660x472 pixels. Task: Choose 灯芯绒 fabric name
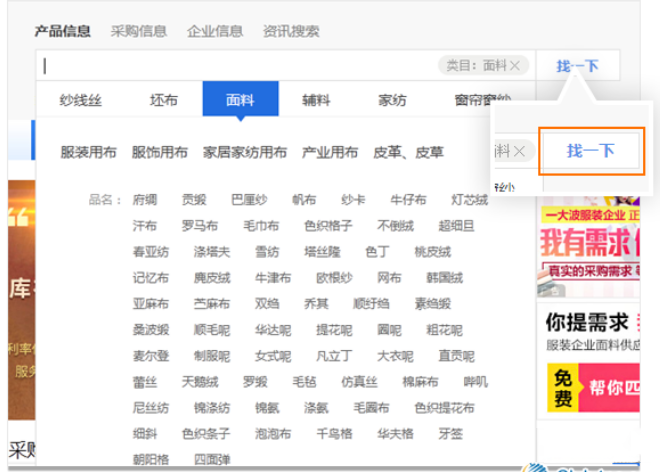469,200
